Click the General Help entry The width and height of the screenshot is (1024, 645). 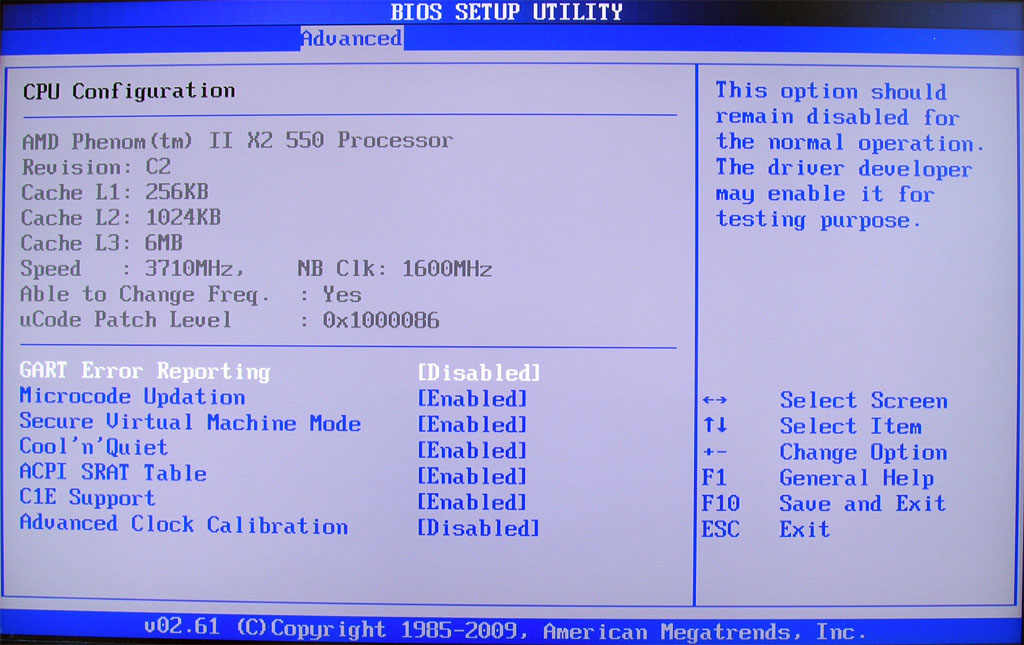click(x=857, y=479)
